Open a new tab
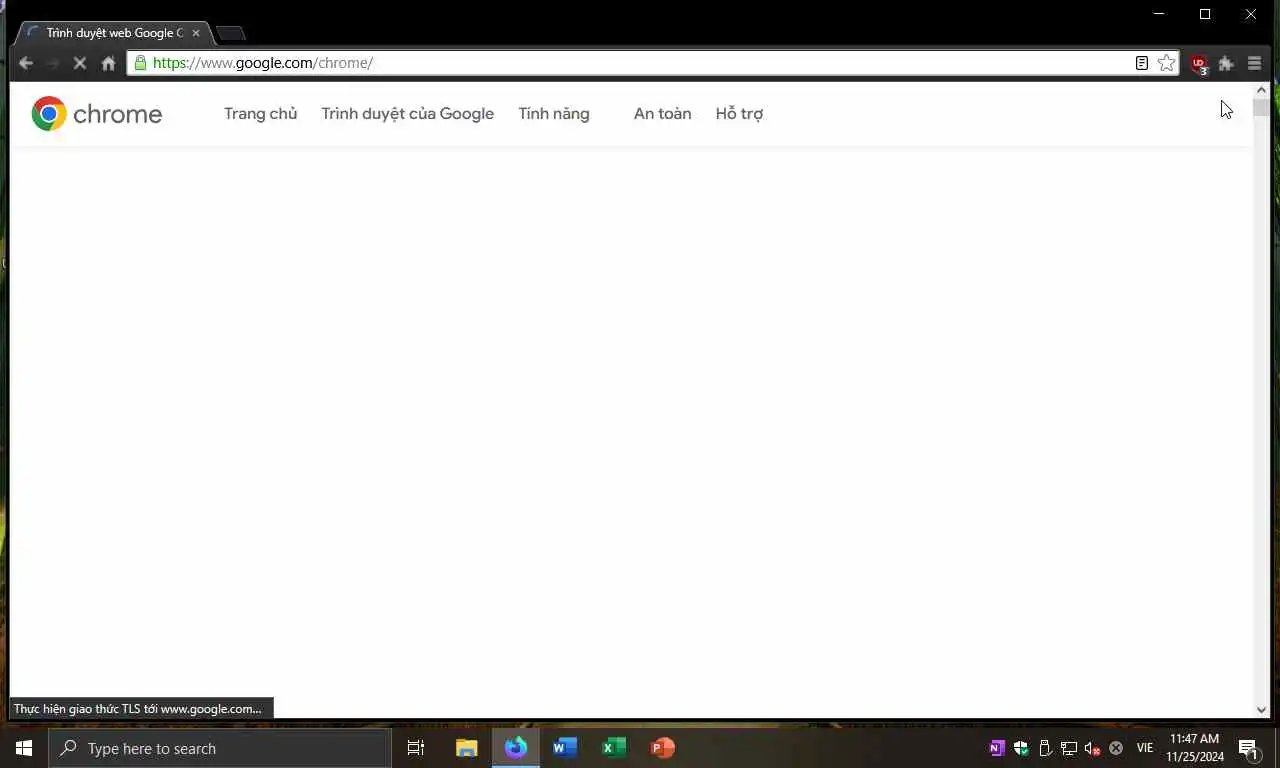 [231, 33]
